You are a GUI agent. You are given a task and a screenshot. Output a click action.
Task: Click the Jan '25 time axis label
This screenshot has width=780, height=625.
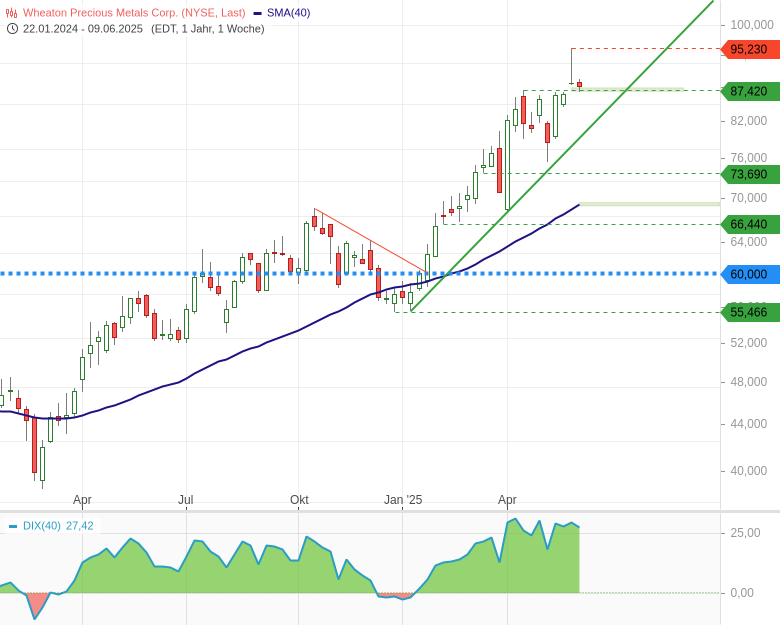(x=403, y=500)
